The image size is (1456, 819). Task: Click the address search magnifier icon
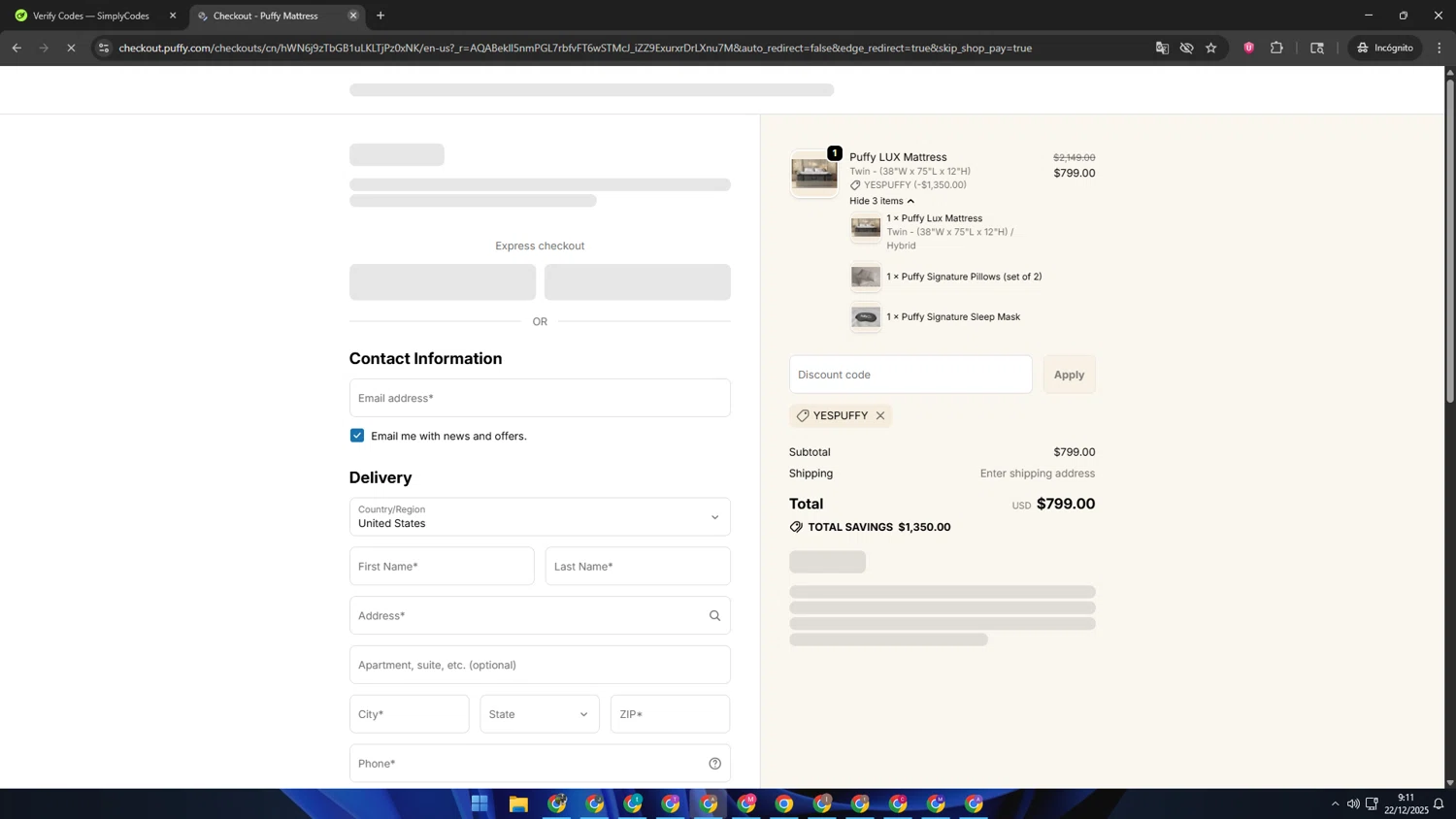pyautogui.click(x=714, y=615)
